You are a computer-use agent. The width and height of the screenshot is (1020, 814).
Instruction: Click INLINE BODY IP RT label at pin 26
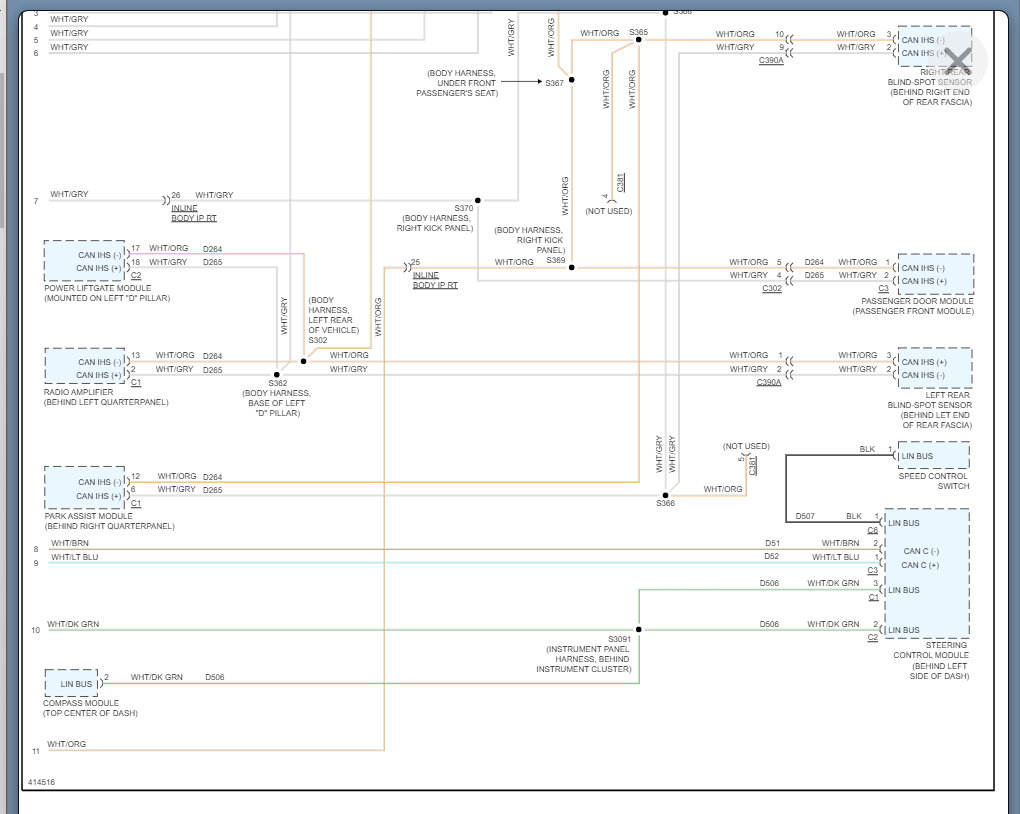(194, 213)
